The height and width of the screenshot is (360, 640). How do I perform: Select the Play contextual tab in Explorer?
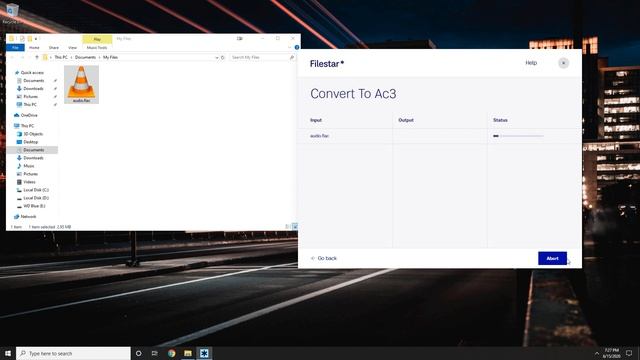tap(97, 39)
